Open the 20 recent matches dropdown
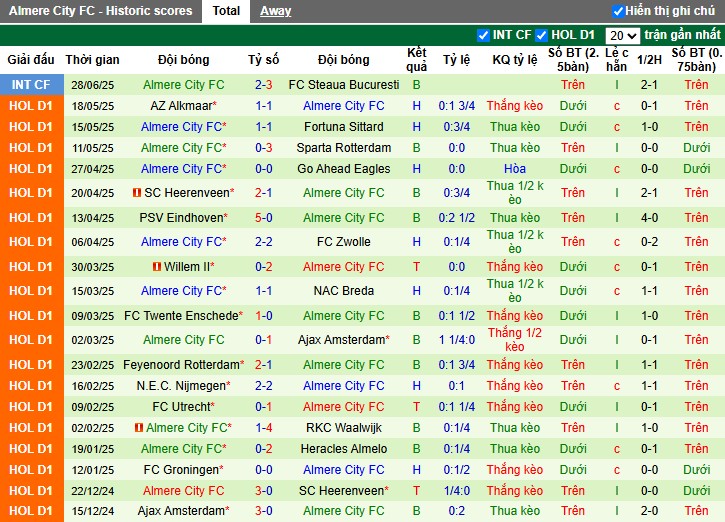The image size is (725, 522). 622,36
